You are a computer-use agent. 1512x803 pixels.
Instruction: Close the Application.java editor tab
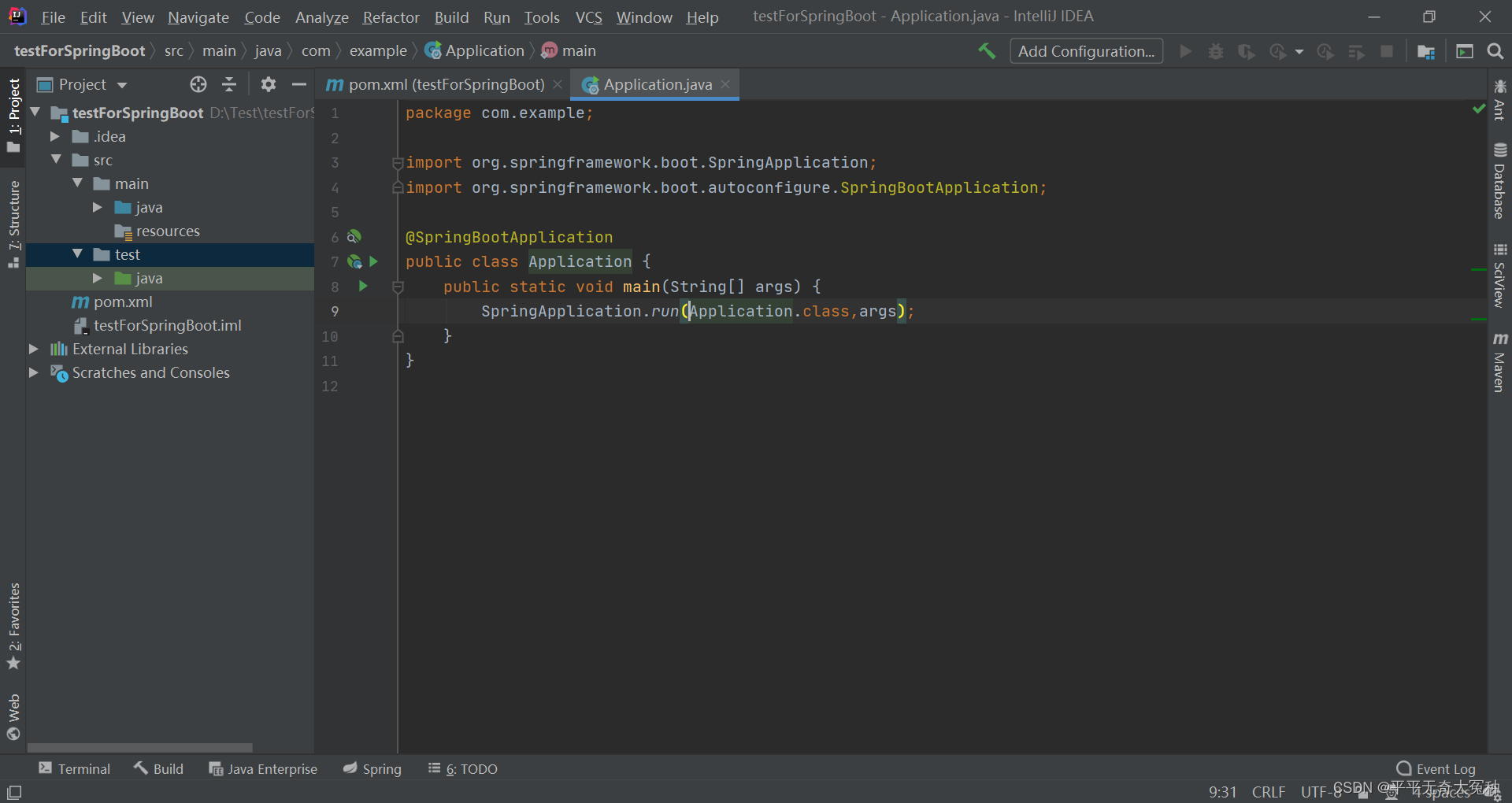(725, 84)
